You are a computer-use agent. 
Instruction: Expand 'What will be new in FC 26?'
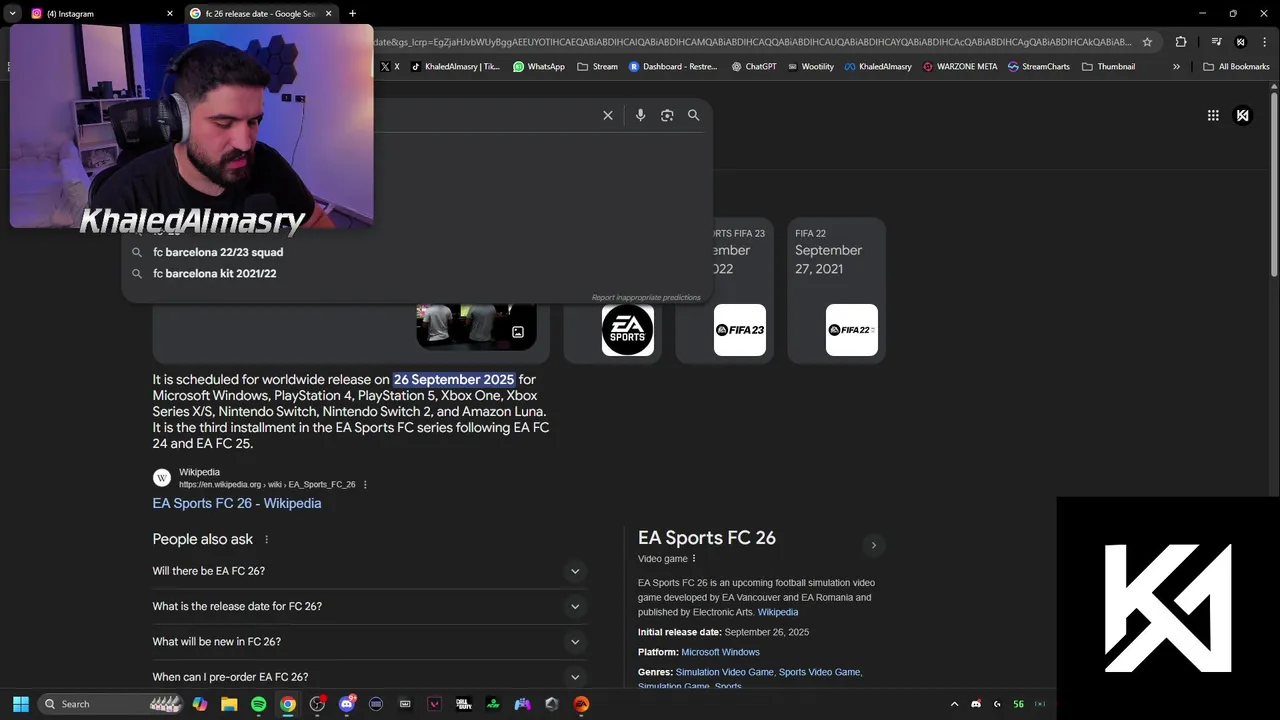click(369, 642)
